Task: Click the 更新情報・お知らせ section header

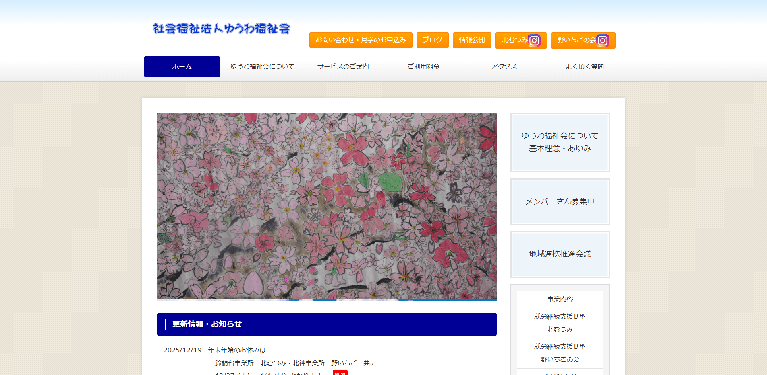Action: pyautogui.click(x=327, y=324)
